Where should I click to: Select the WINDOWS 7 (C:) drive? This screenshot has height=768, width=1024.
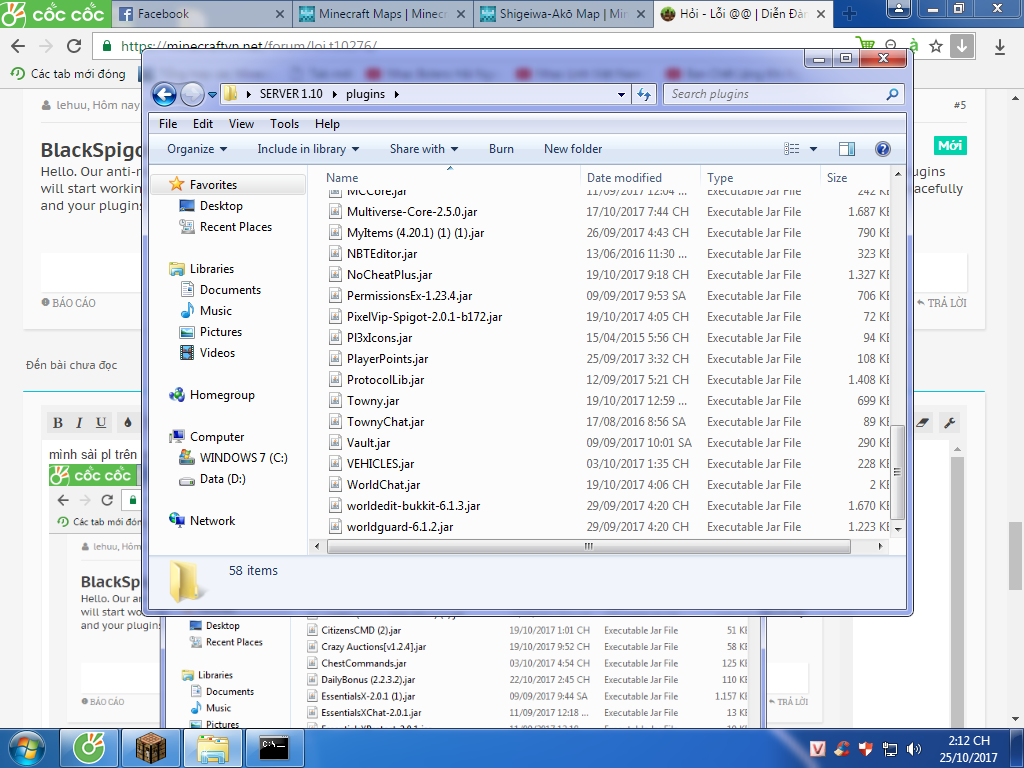coord(243,457)
